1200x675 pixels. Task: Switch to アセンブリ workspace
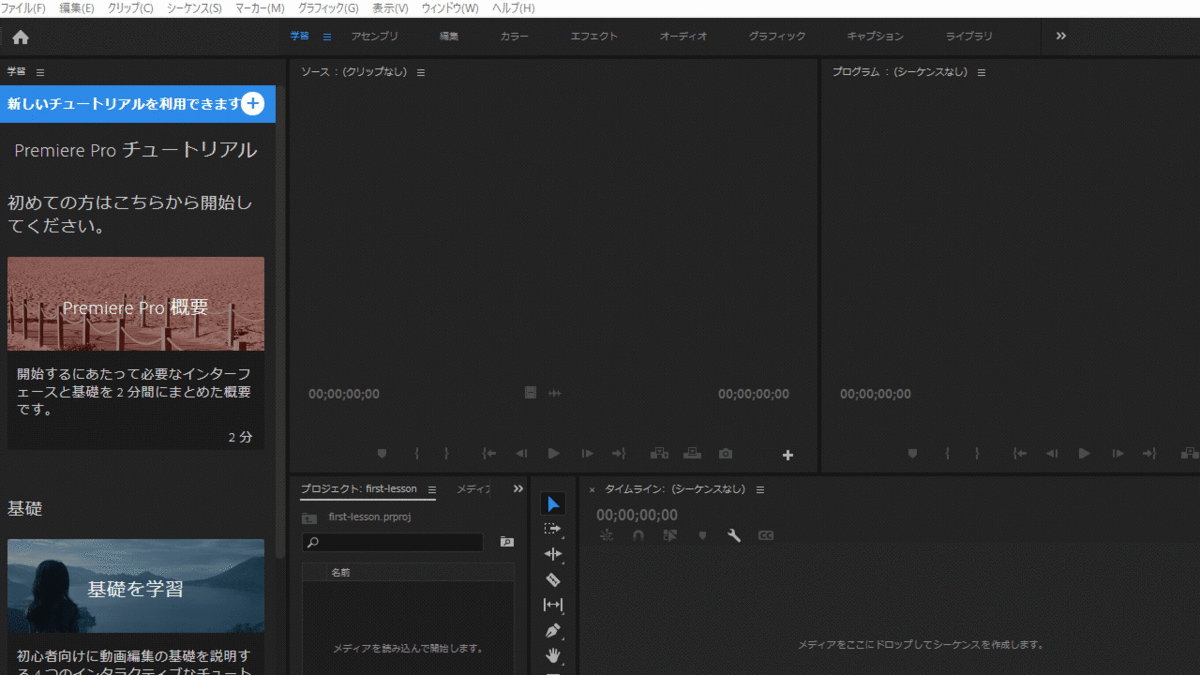tap(375, 36)
